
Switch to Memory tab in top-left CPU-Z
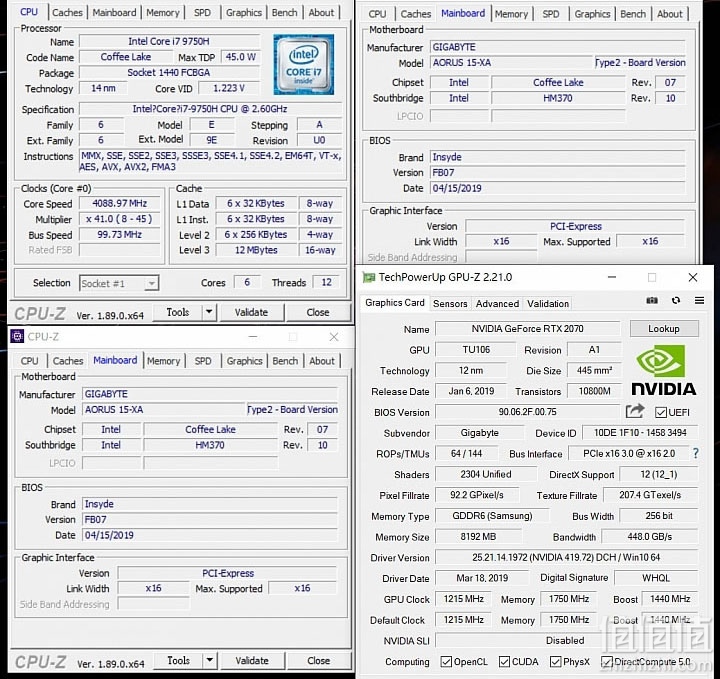click(163, 12)
